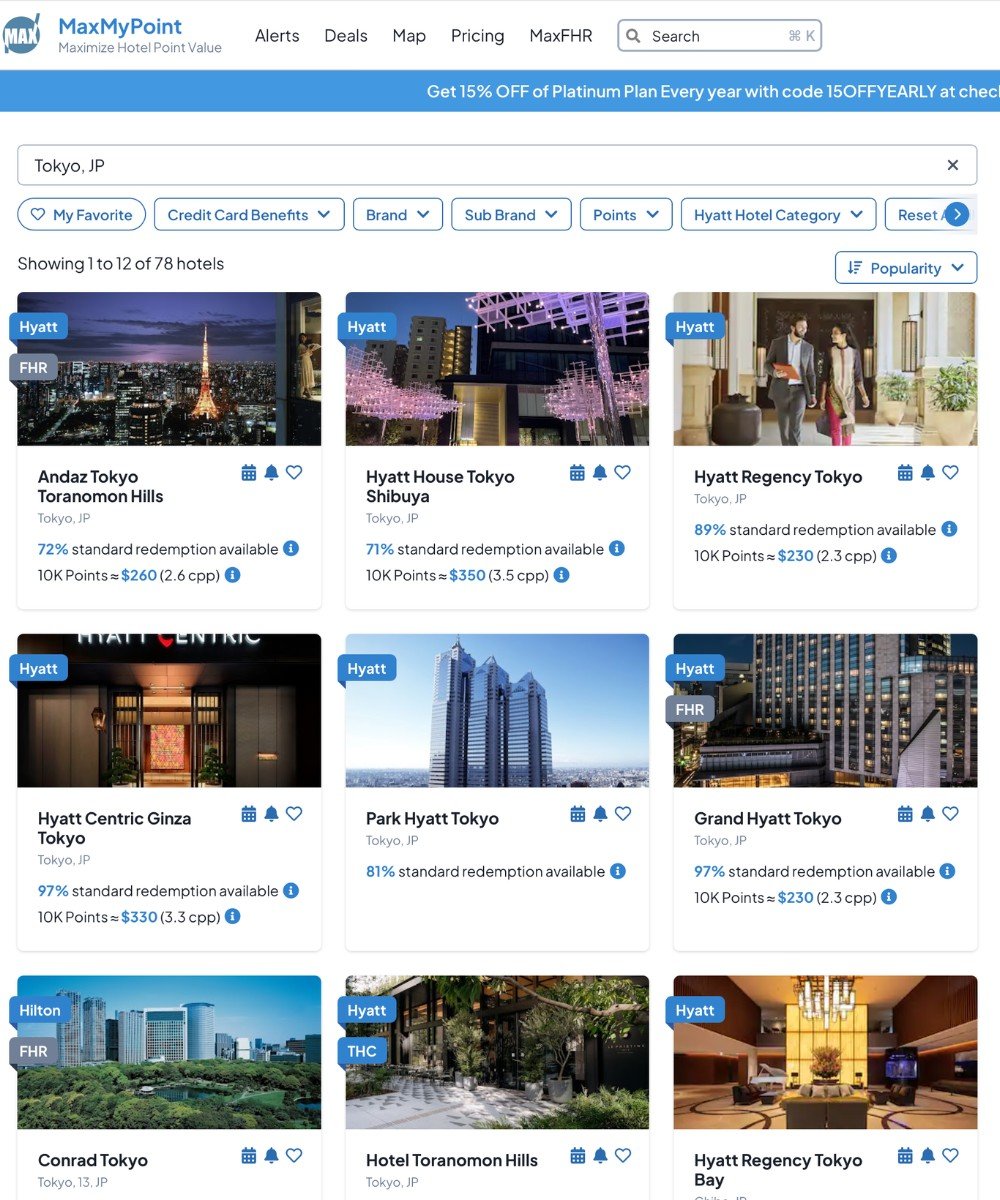Show info for Andaz Tokyo 72% redemption
1000x1200 pixels.
click(x=291, y=548)
